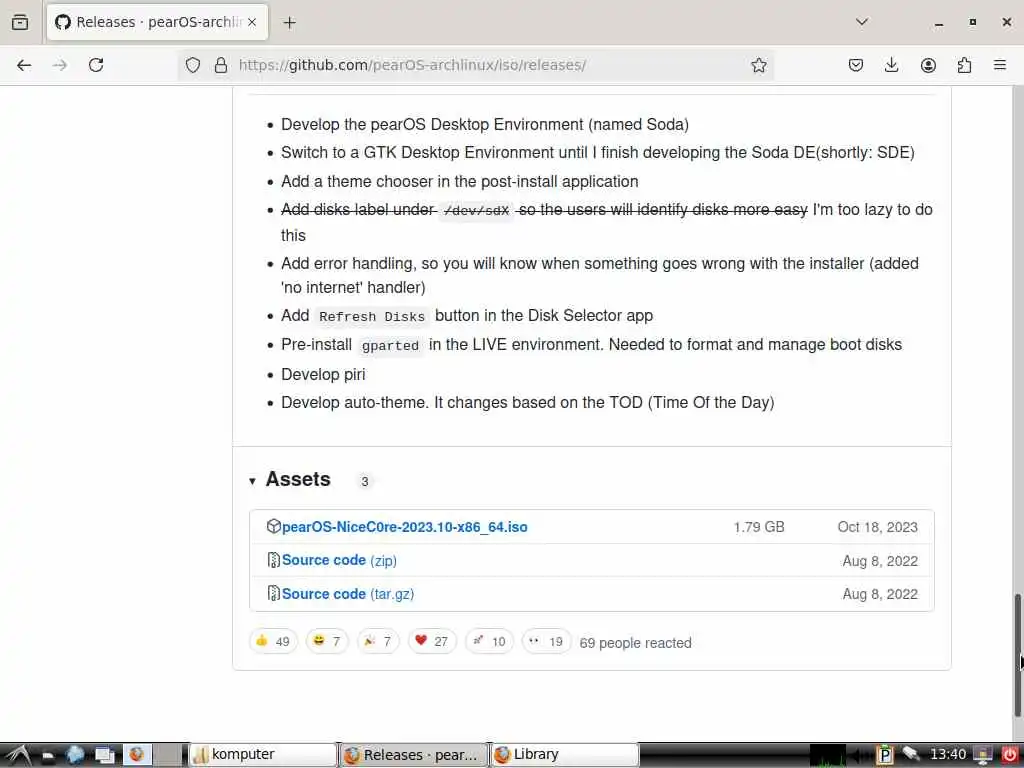This screenshot has height=768, width=1024.
Task: Click the 'Develop piri' list item
Action: 323,374
